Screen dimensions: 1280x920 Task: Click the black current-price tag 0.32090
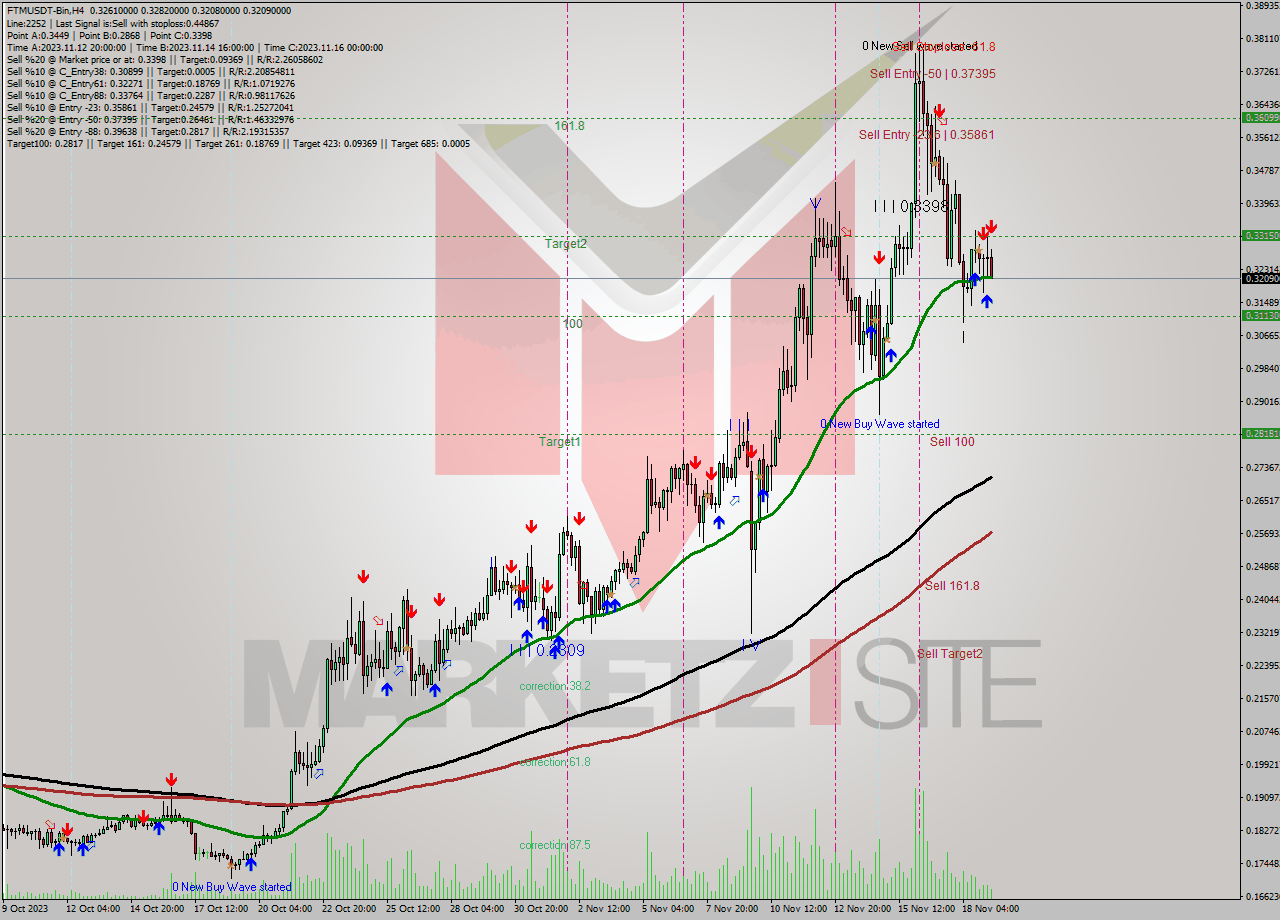pyautogui.click(x=1260, y=278)
